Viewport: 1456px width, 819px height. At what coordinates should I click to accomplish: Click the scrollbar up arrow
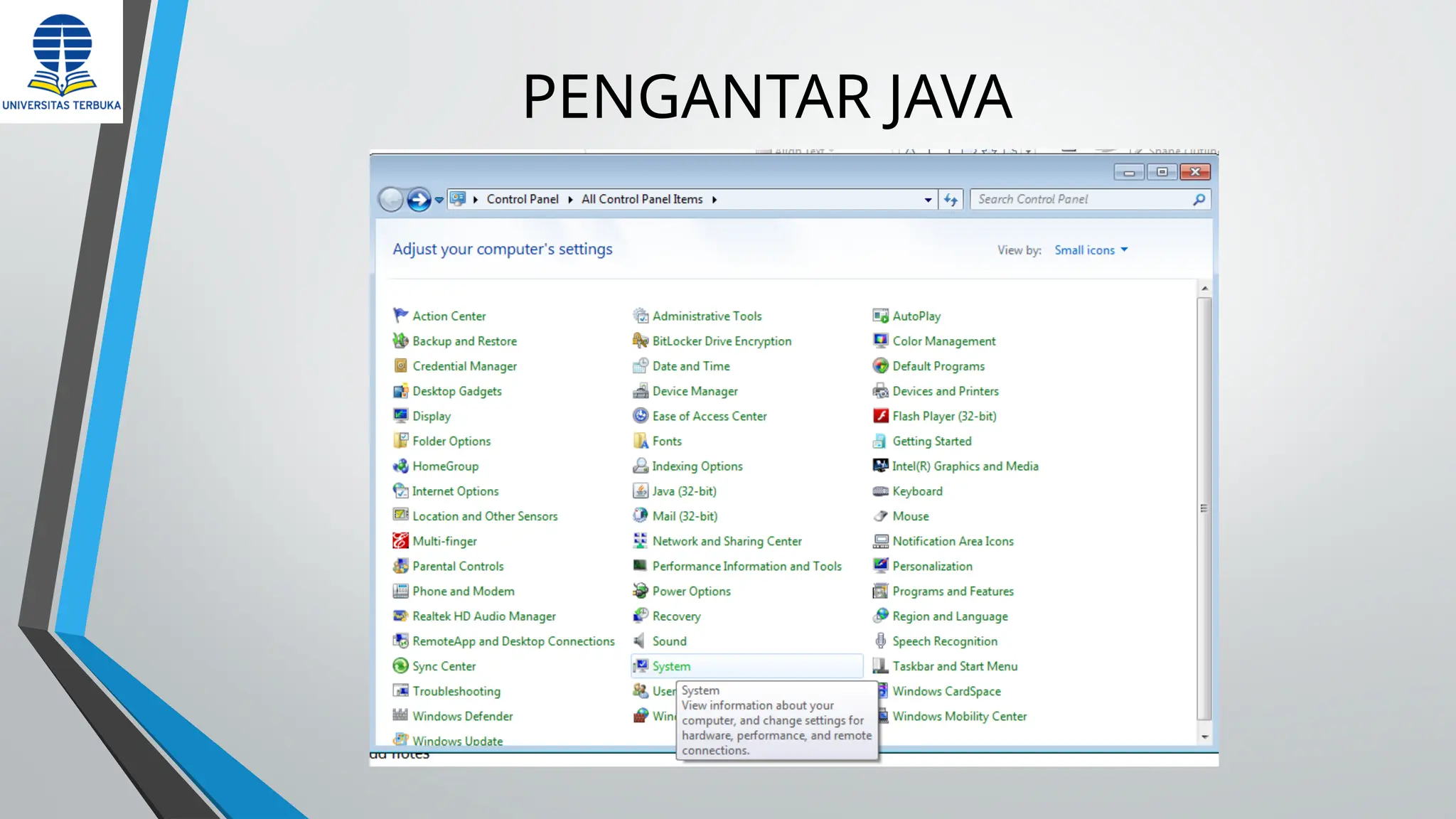pyautogui.click(x=1204, y=288)
